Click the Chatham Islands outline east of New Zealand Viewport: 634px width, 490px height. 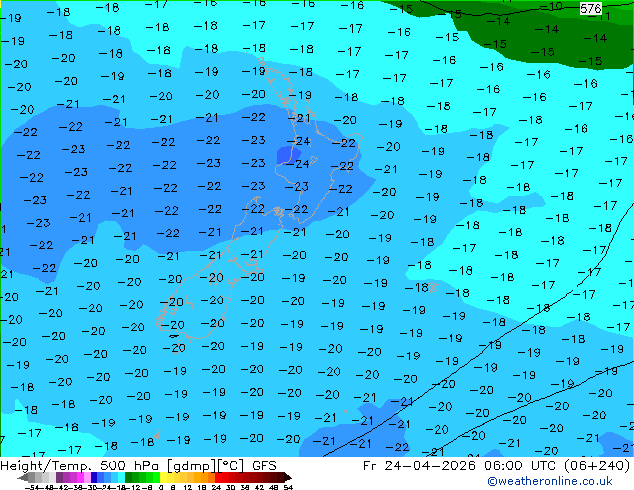[433, 287]
